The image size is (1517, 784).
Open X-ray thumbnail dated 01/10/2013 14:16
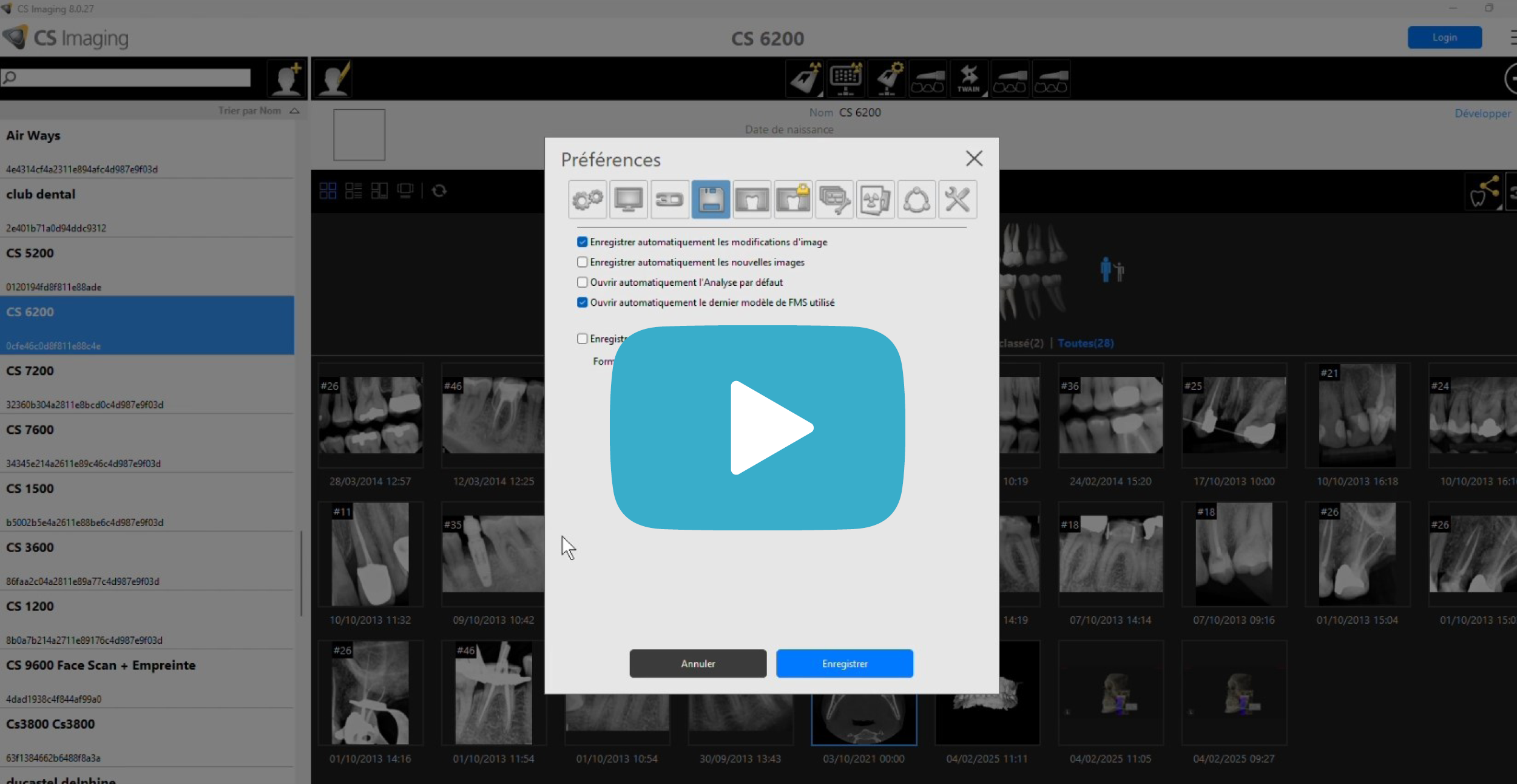point(370,692)
